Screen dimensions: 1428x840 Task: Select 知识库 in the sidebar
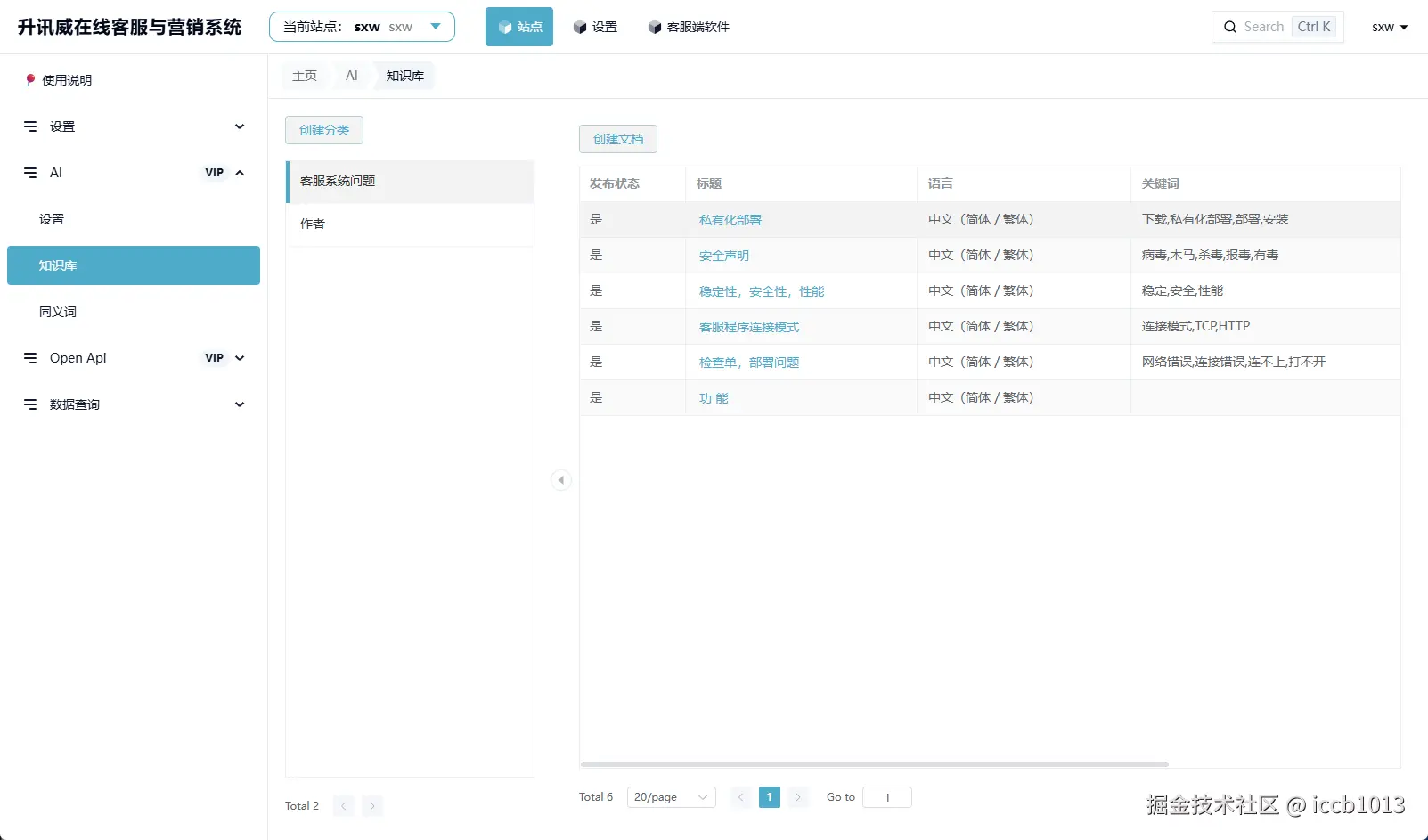click(134, 265)
